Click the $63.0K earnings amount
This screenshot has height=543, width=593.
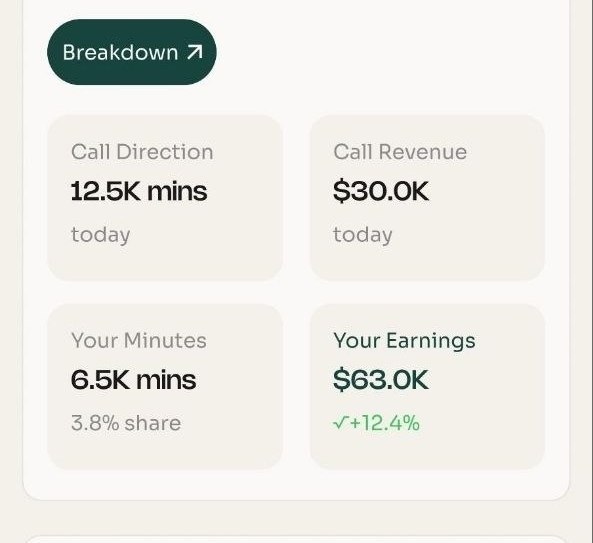pyautogui.click(x=381, y=380)
